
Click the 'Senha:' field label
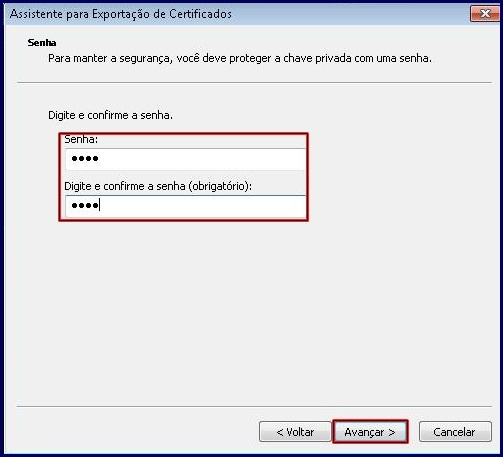tap(81, 139)
